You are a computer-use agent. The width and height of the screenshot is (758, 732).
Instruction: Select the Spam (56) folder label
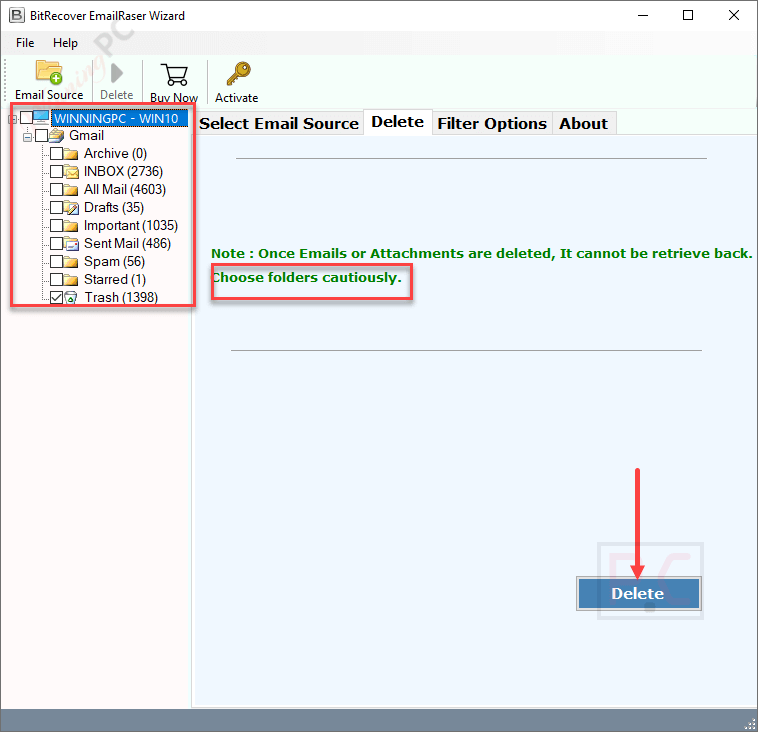click(x=115, y=262)
